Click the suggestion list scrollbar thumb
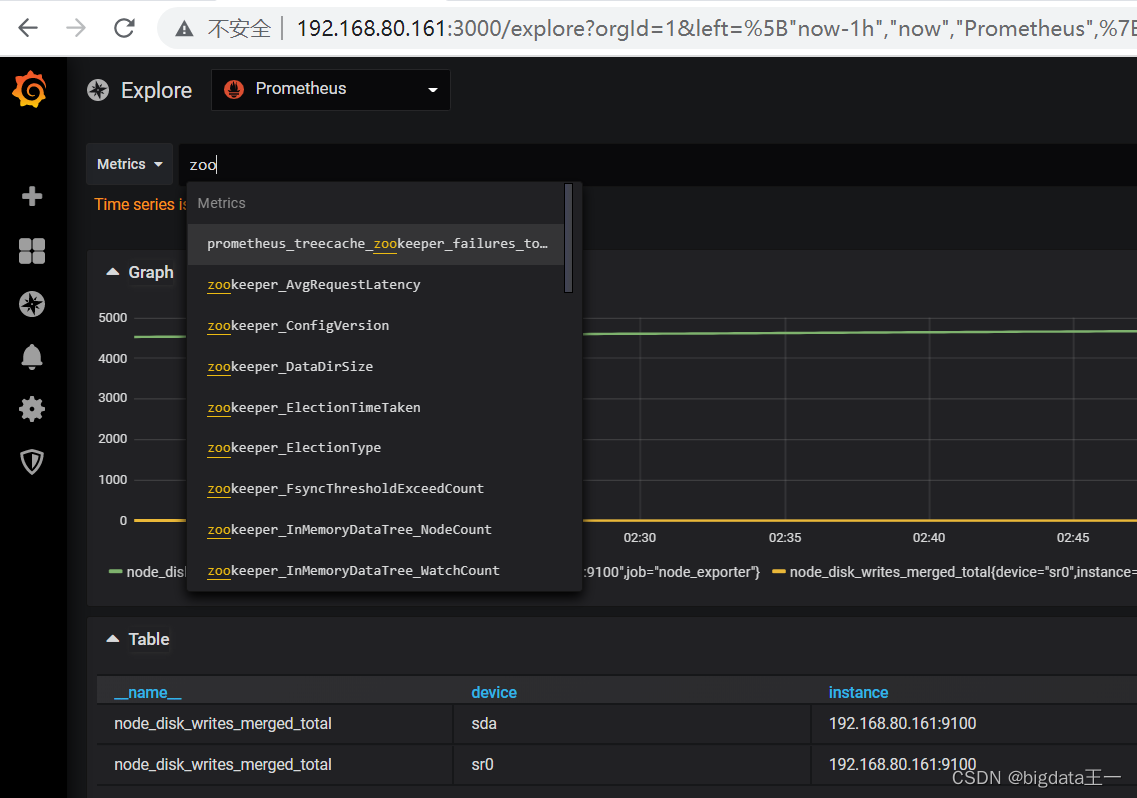Screen dimensions: 1137x798 pos(568,238)
